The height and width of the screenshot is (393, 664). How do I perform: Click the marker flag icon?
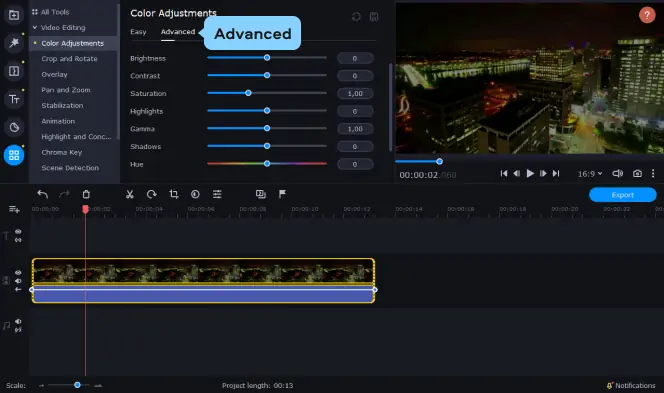click(282, 194)
